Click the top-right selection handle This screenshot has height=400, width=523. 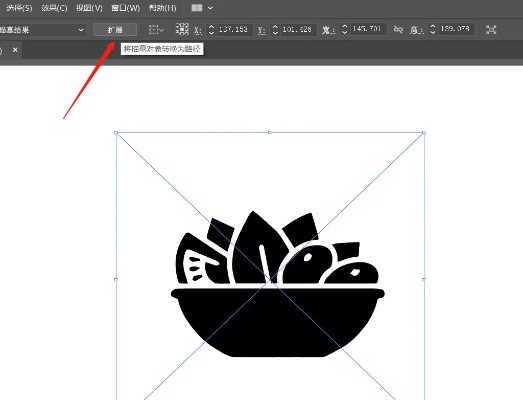[x=424, y=133]
